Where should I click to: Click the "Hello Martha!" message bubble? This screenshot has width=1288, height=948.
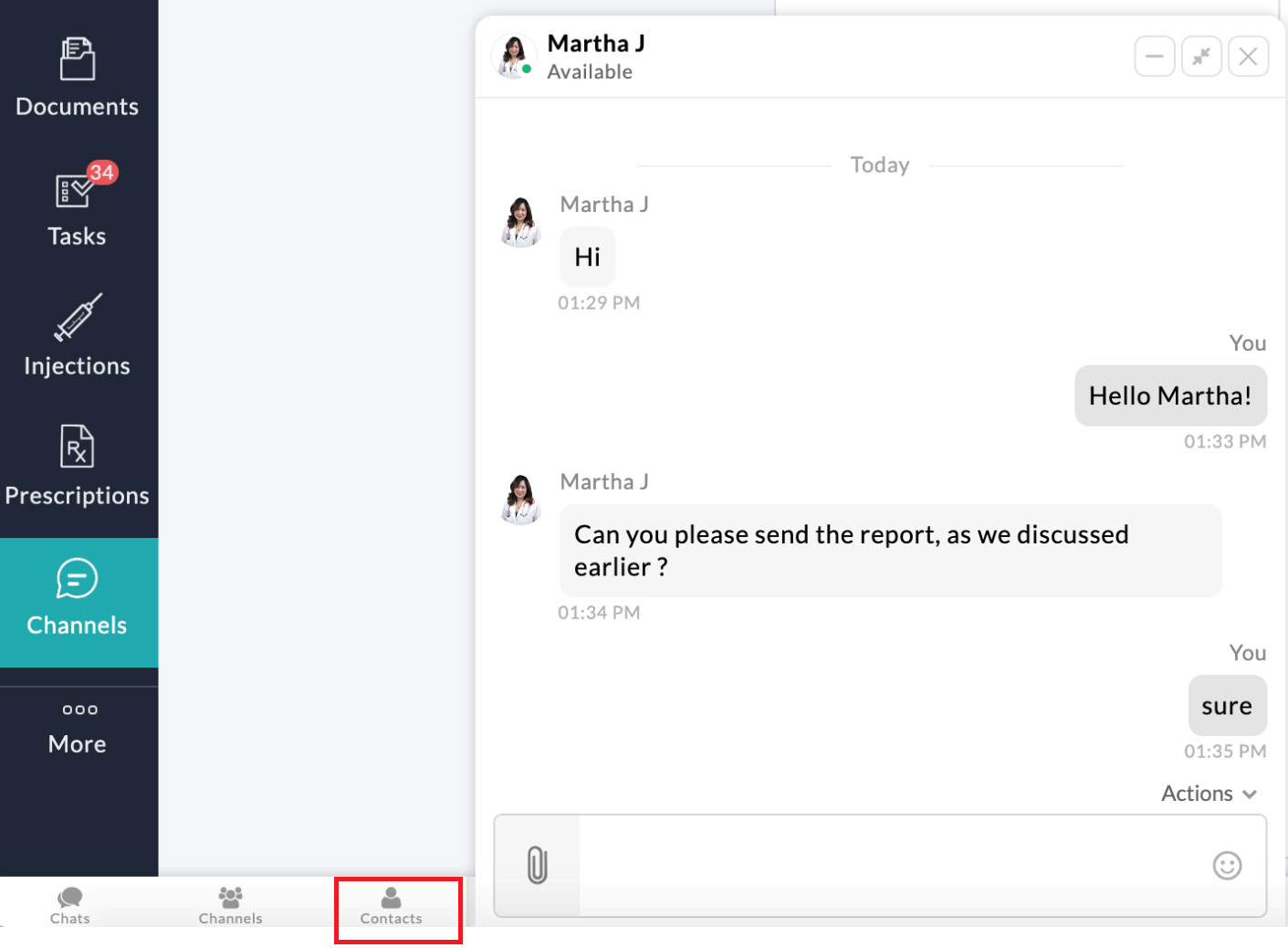[x=1170, y=395]
